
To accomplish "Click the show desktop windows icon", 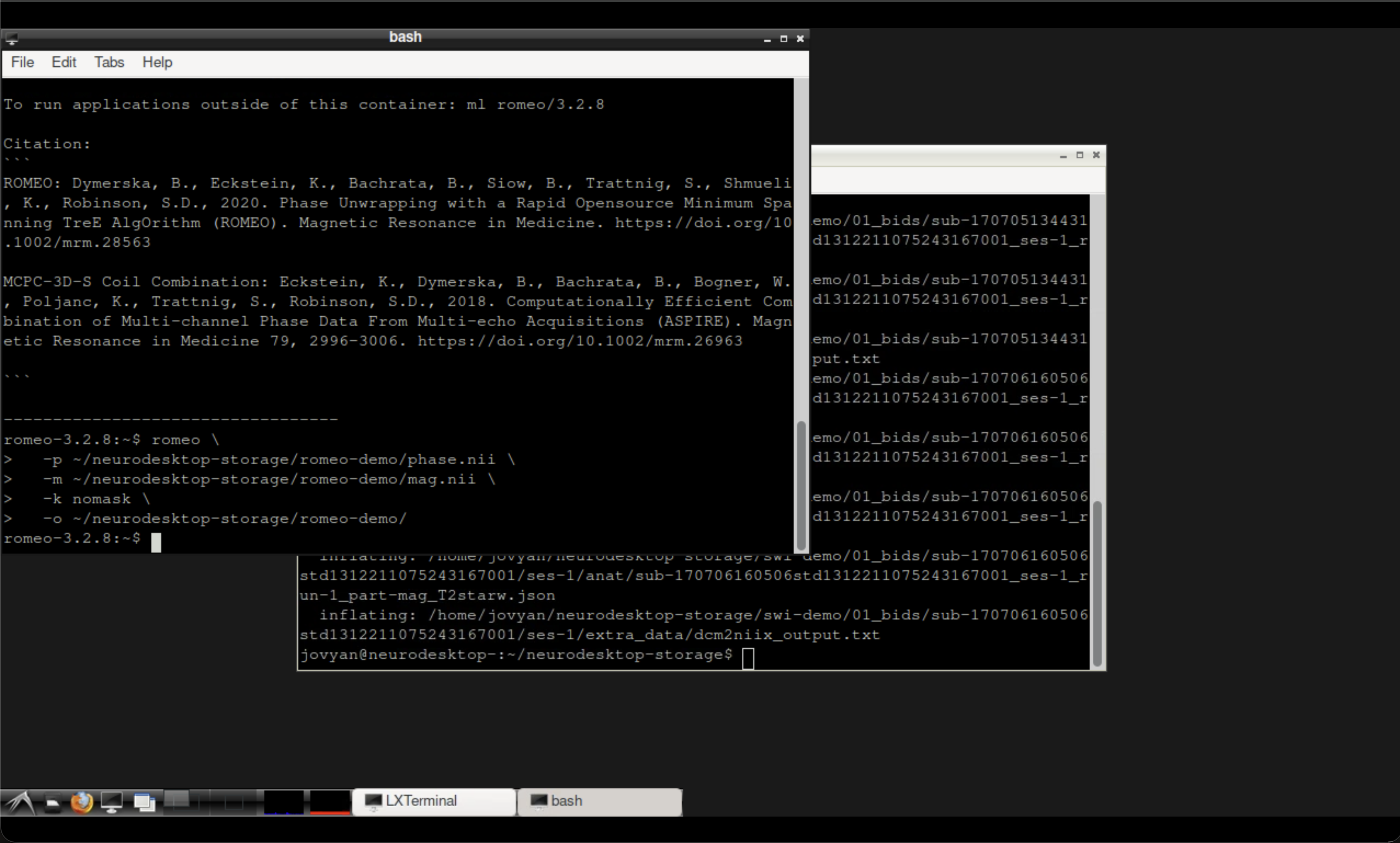I will click(x=144, y=802).
